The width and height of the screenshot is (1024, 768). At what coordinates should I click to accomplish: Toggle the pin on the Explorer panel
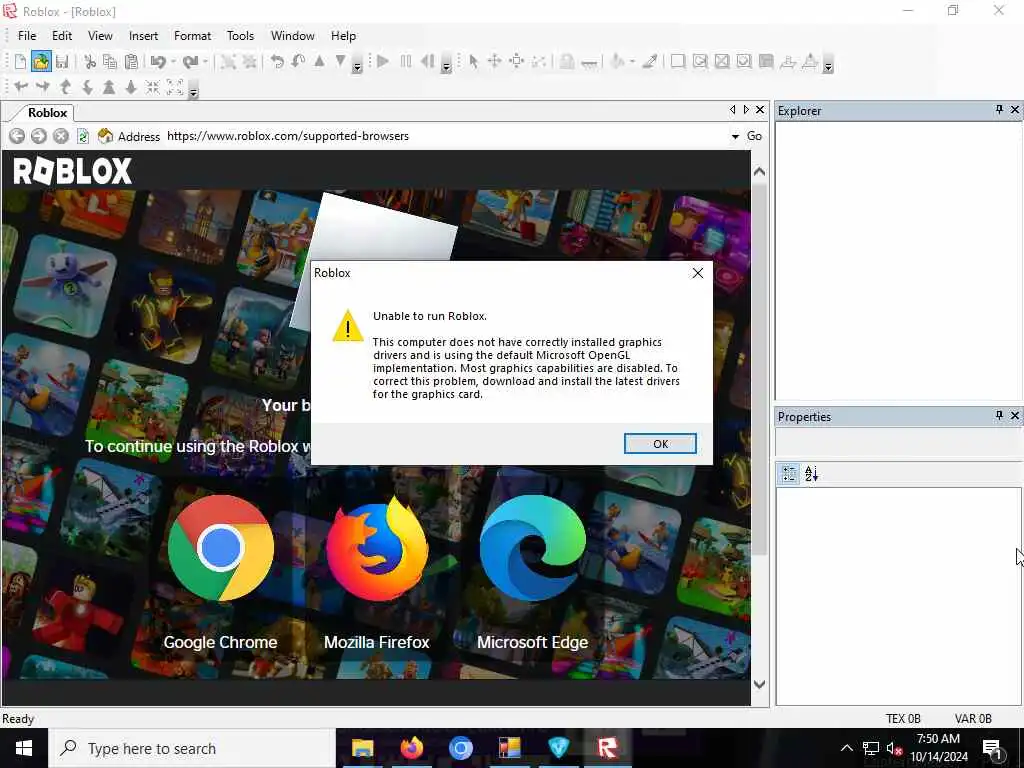[x=999, y=110]
